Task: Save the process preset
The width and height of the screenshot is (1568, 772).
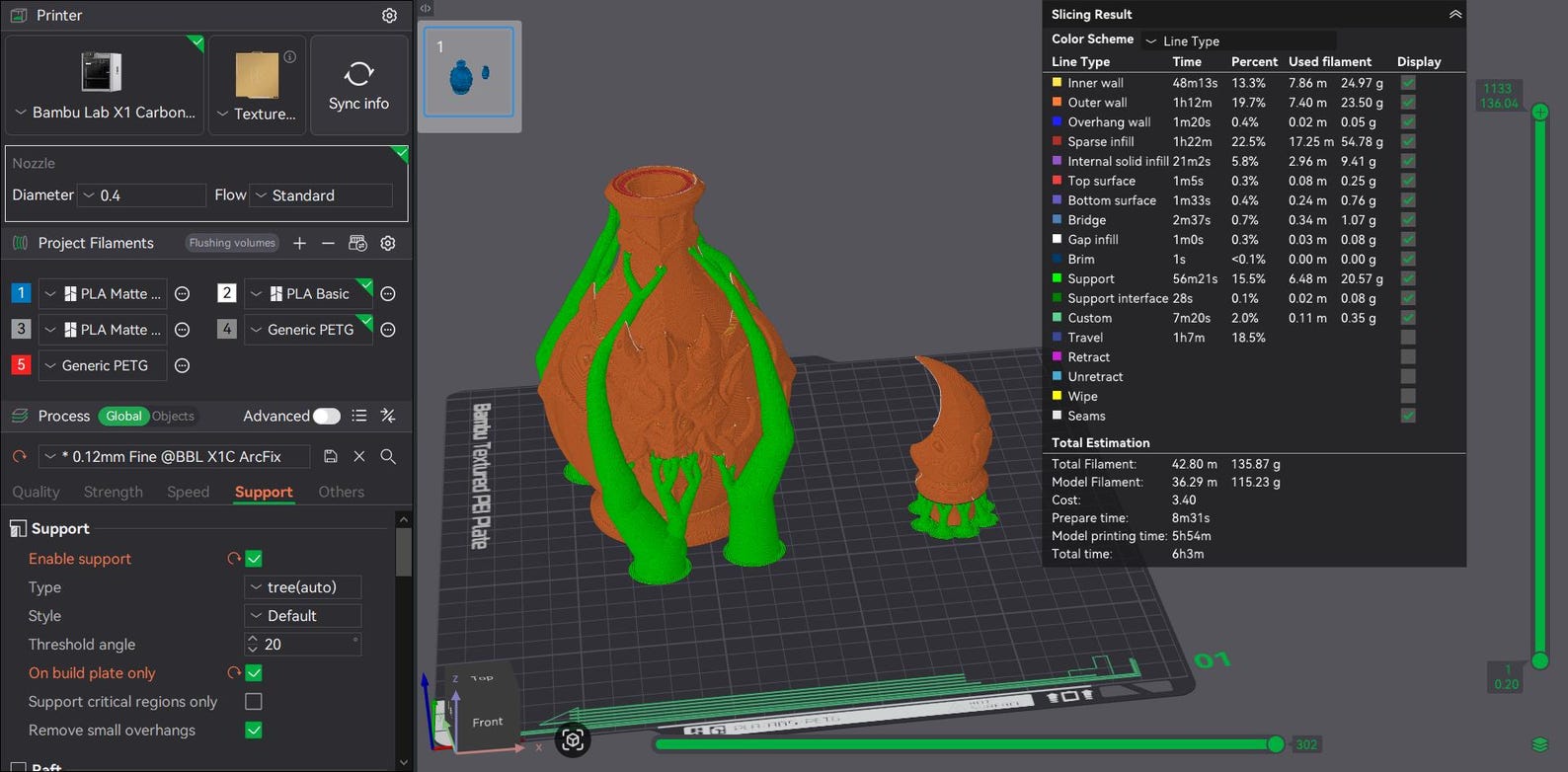Action: [x=331, y=456]
